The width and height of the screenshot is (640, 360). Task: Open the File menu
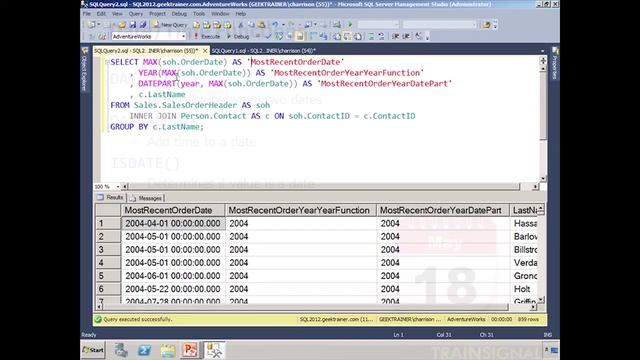87,13
